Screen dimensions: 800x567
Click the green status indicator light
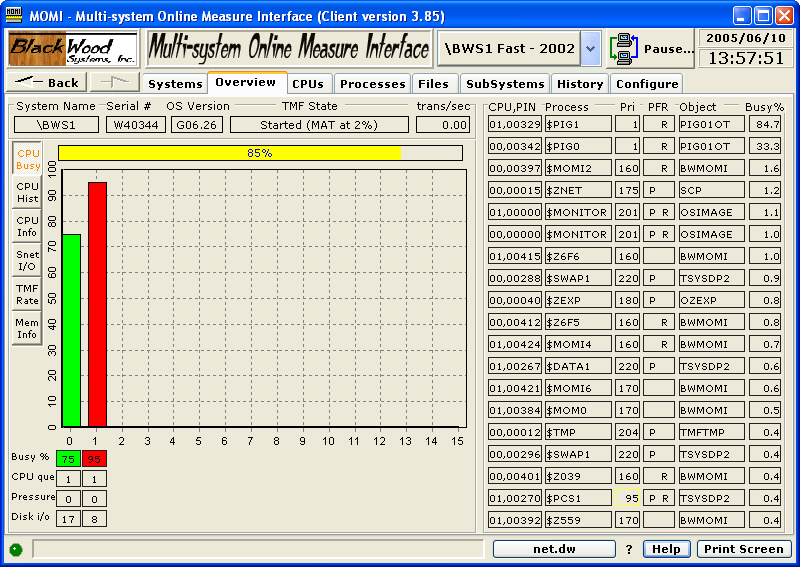[x=16, y=549]
